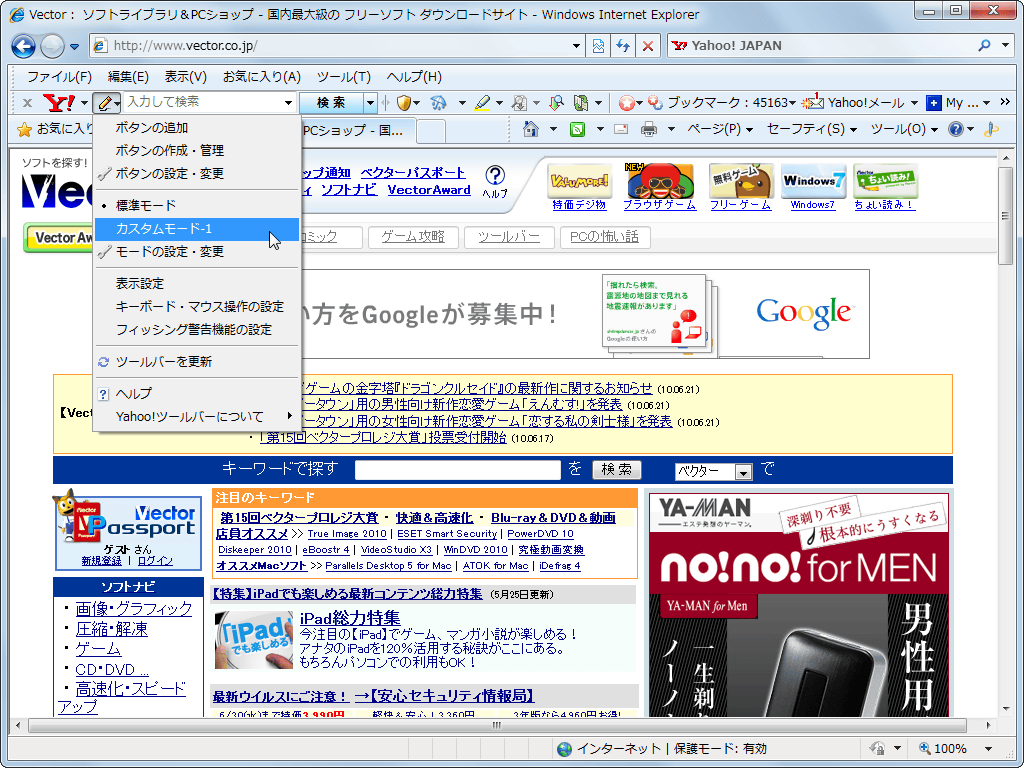Open お気に入り(A) menu
The height and width of the screenshot is (768, 1024).
pos(262,77)
